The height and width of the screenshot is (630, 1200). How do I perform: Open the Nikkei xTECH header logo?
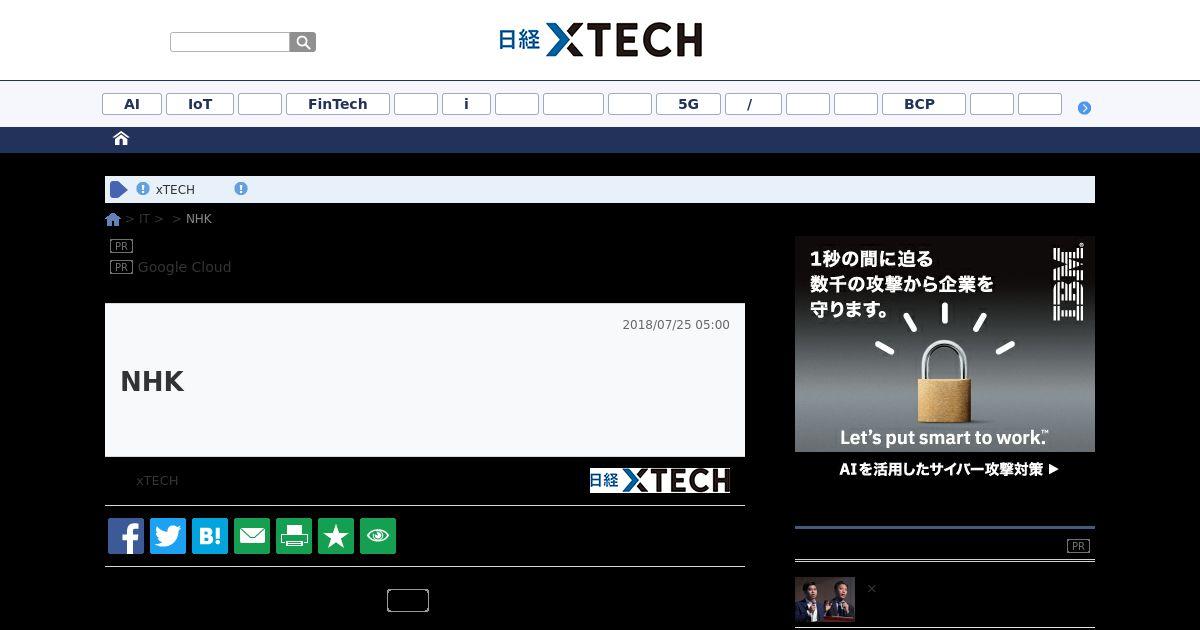point(600,40)
